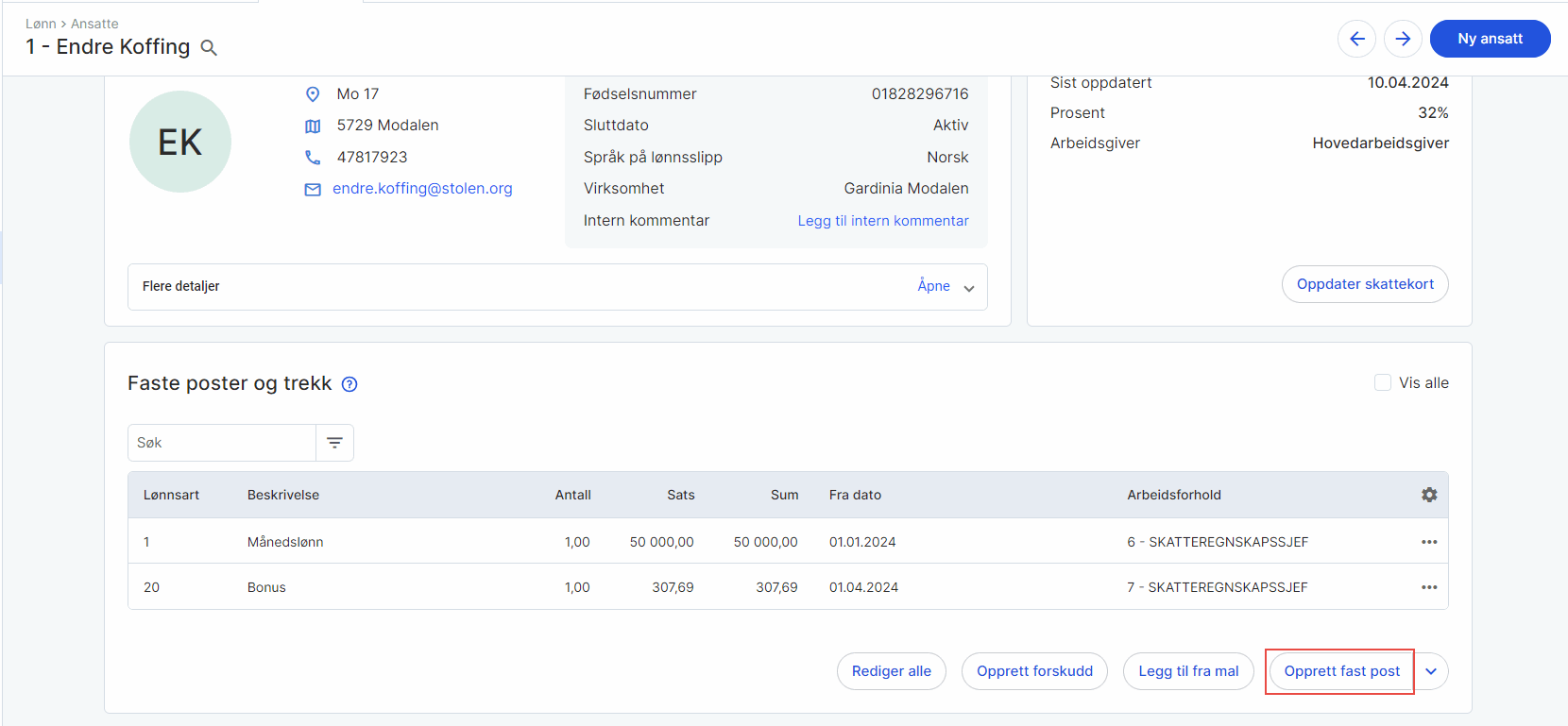The height and width of the screenshot is (726, 1568).
Task: Click Legg til intern kommentar link
Action: (x=882, y=221)
